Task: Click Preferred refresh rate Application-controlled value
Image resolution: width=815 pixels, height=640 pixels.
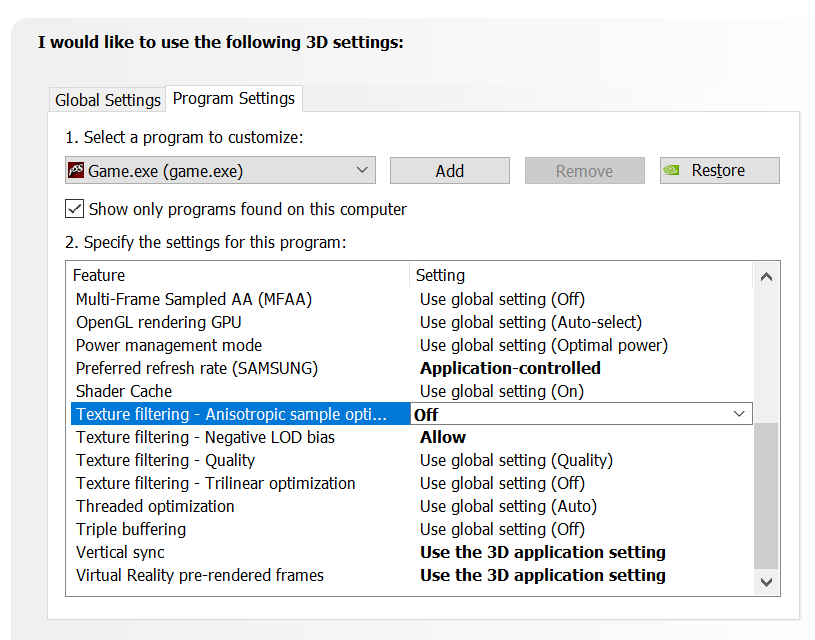Action: [510, 368]
